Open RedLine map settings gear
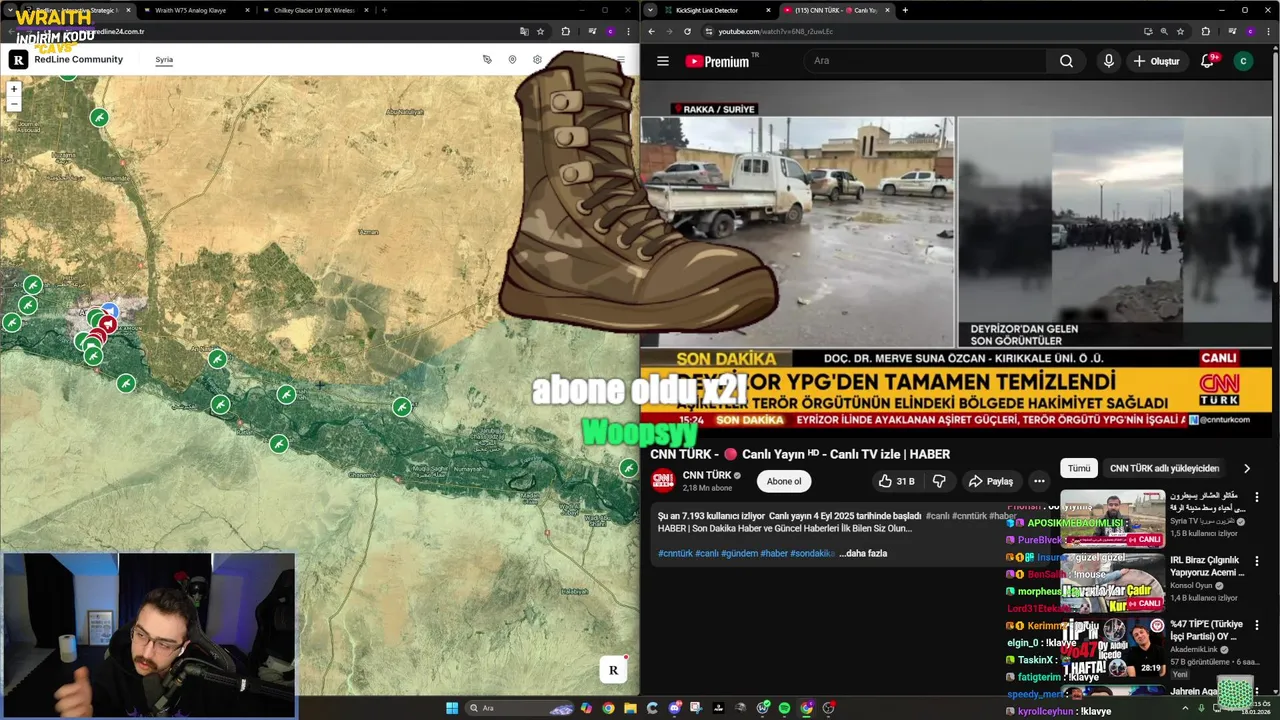 (537, 60)
